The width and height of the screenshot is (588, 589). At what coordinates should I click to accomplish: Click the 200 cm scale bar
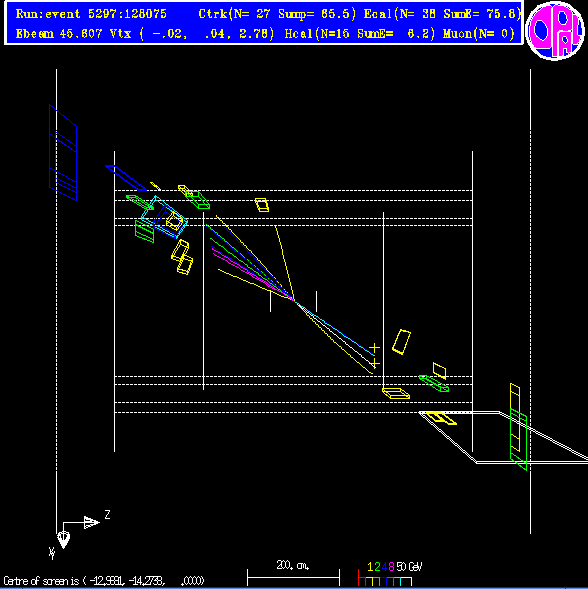point(293,574)
